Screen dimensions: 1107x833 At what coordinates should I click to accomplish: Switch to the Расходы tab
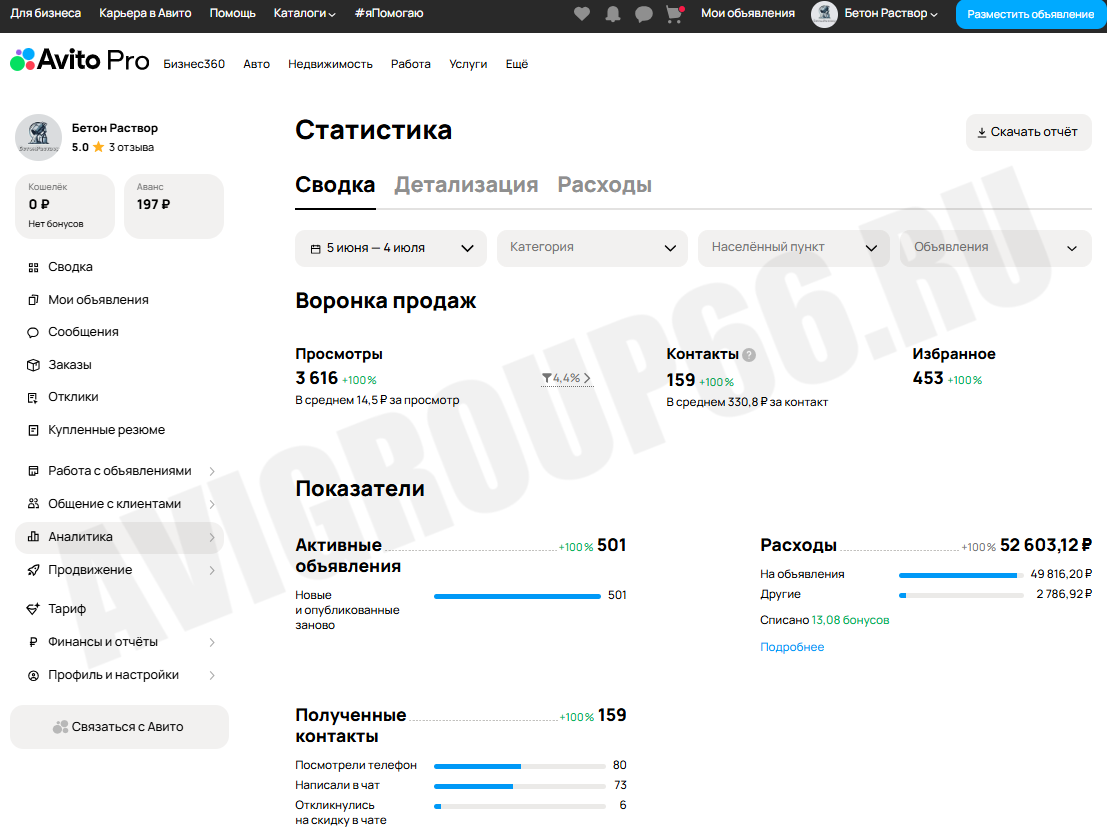[604, 185]
